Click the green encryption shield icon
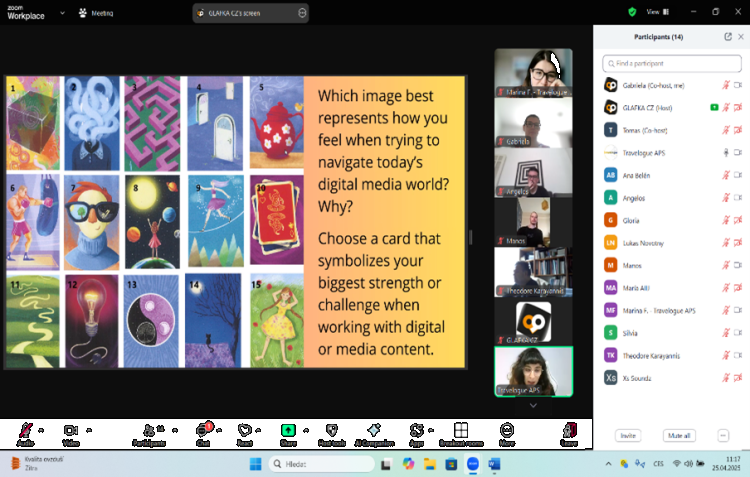 (632, 12)
